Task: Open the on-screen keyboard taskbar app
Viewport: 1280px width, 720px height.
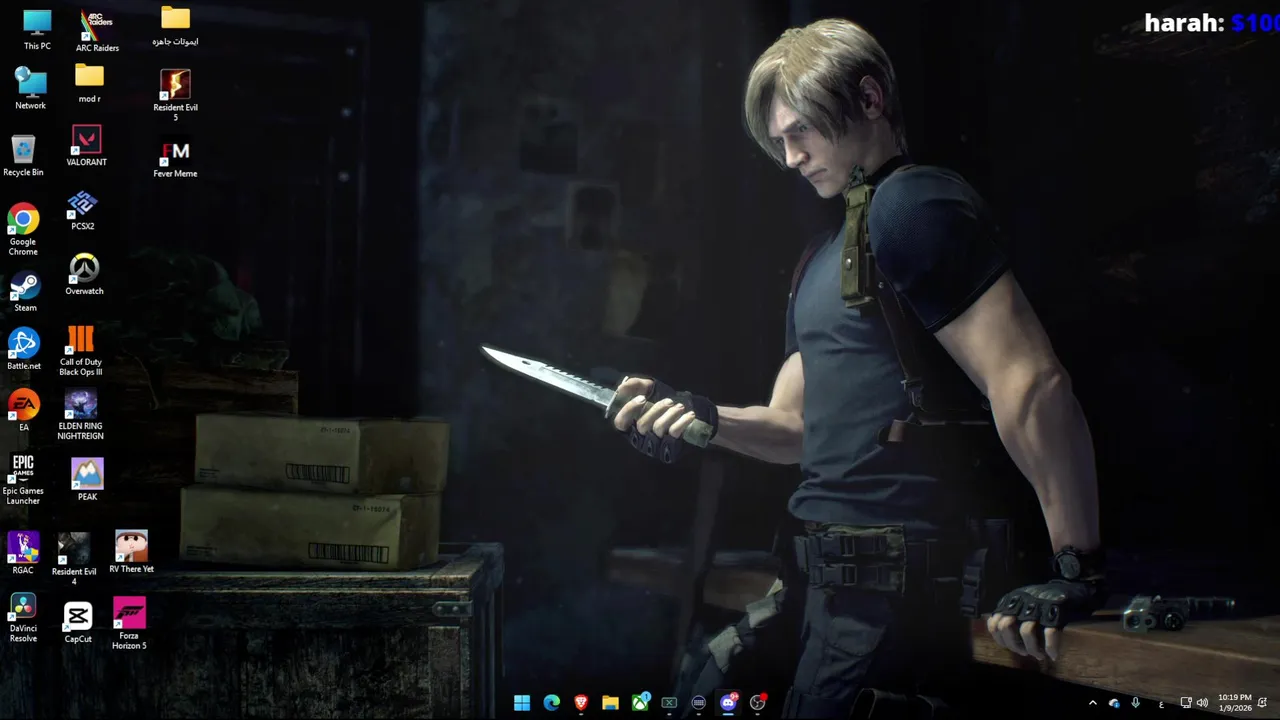Action: (x=698, y=703)
